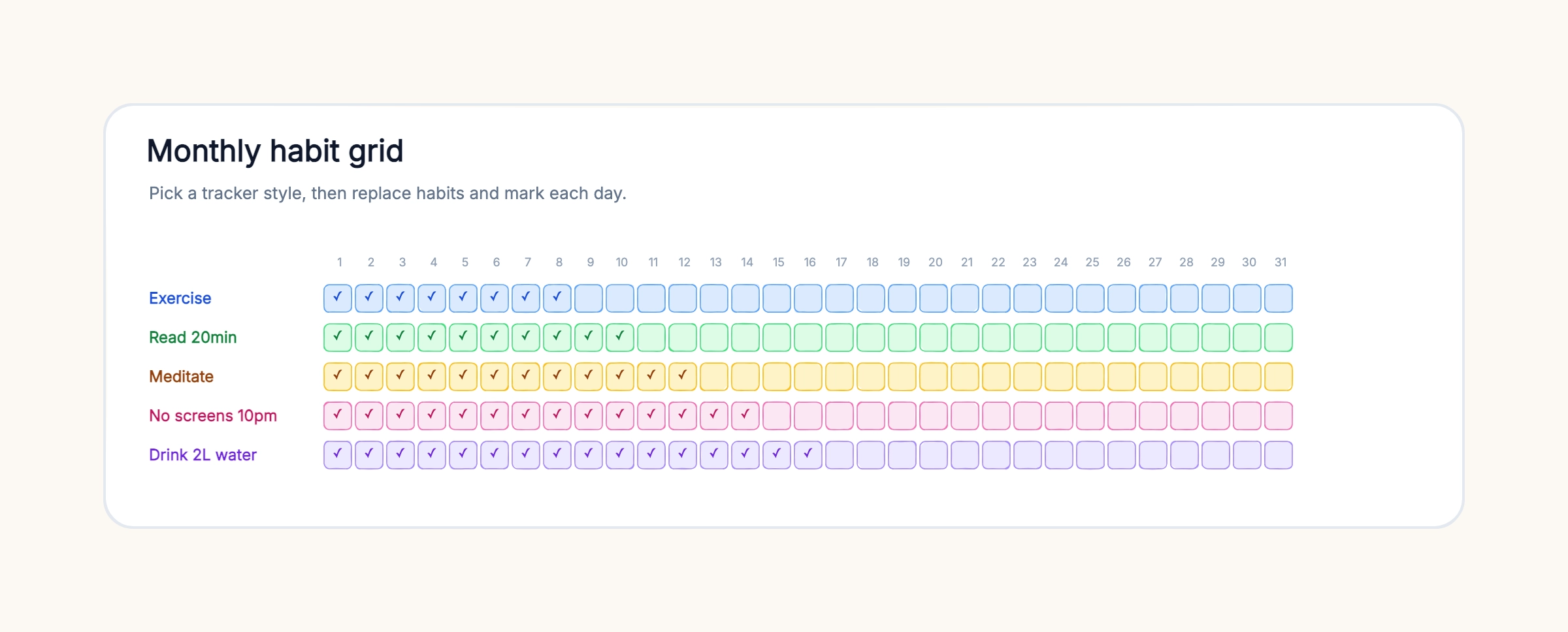Check Meditate box for day 13

[x=714, y=377]
